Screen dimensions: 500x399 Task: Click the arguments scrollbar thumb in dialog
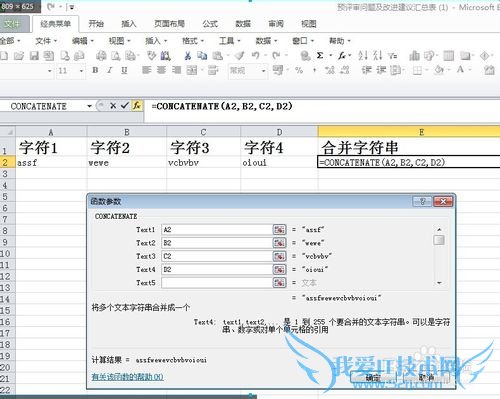click(x=439, y=240)
